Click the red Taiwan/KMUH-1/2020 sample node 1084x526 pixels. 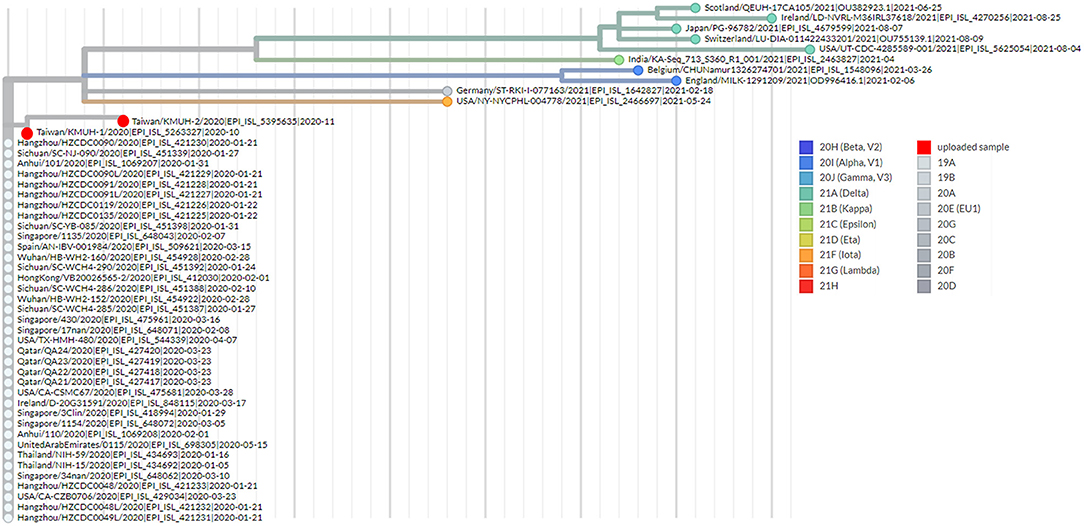point(27,133)
